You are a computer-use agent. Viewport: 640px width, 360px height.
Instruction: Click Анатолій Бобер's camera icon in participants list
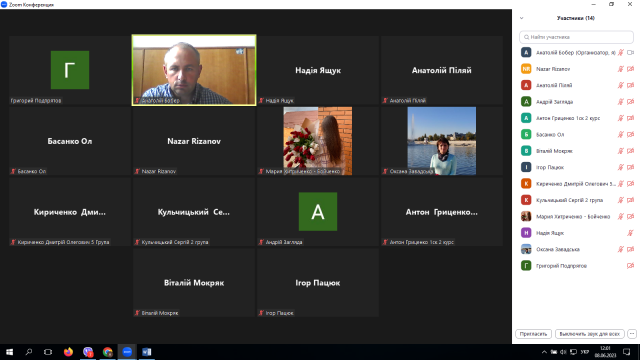pyautogui.click(x=631, y=52)
